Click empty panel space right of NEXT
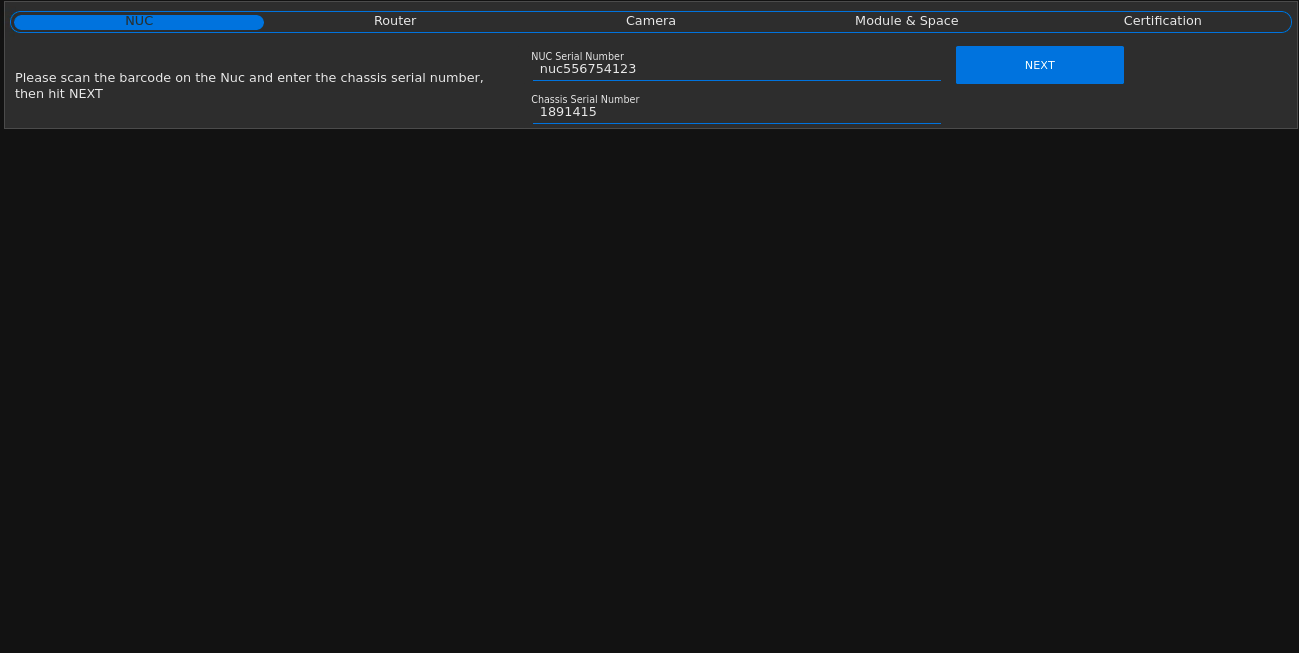 (1210, 90)
